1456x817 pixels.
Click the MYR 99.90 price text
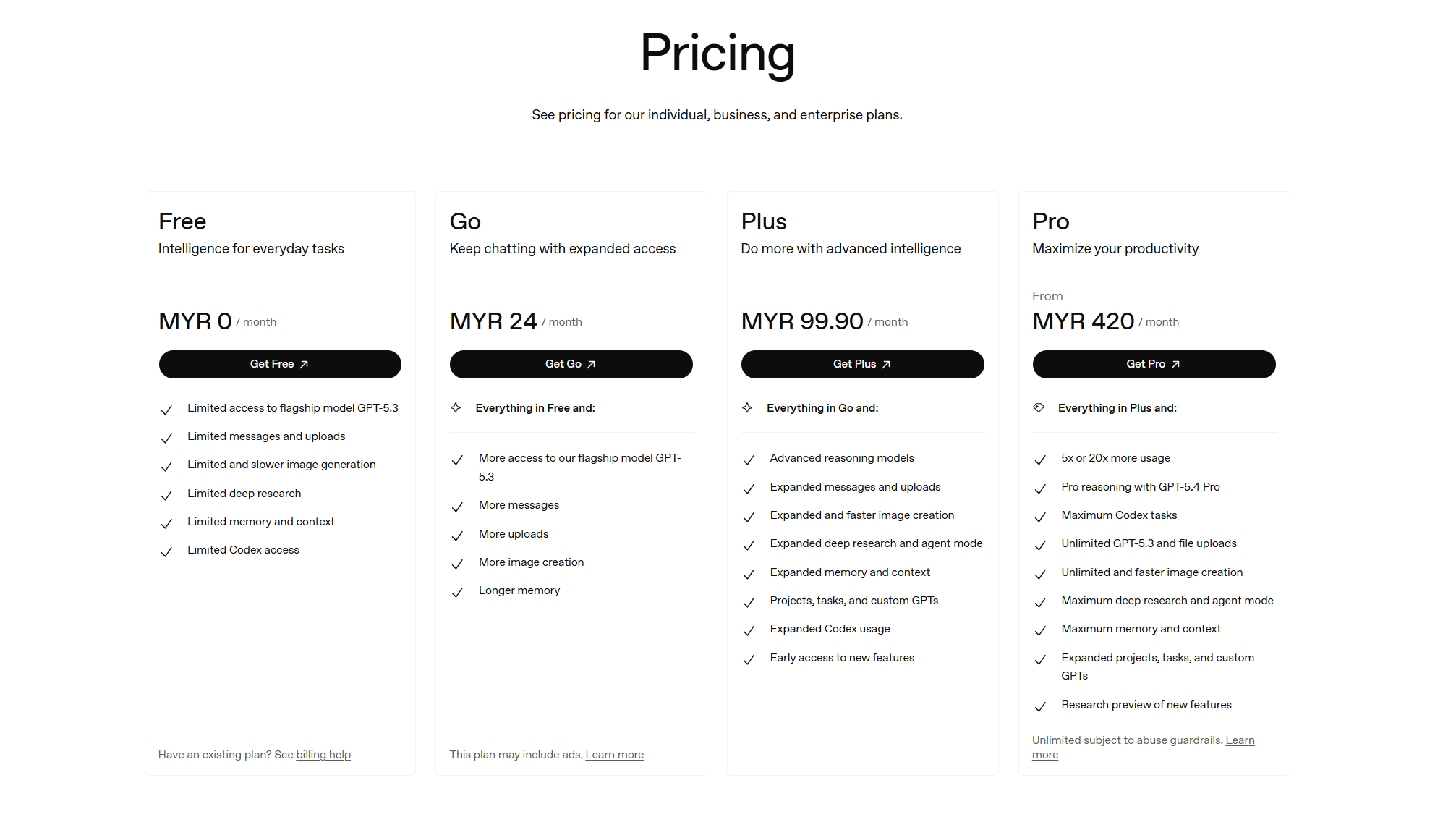[802, 321]
